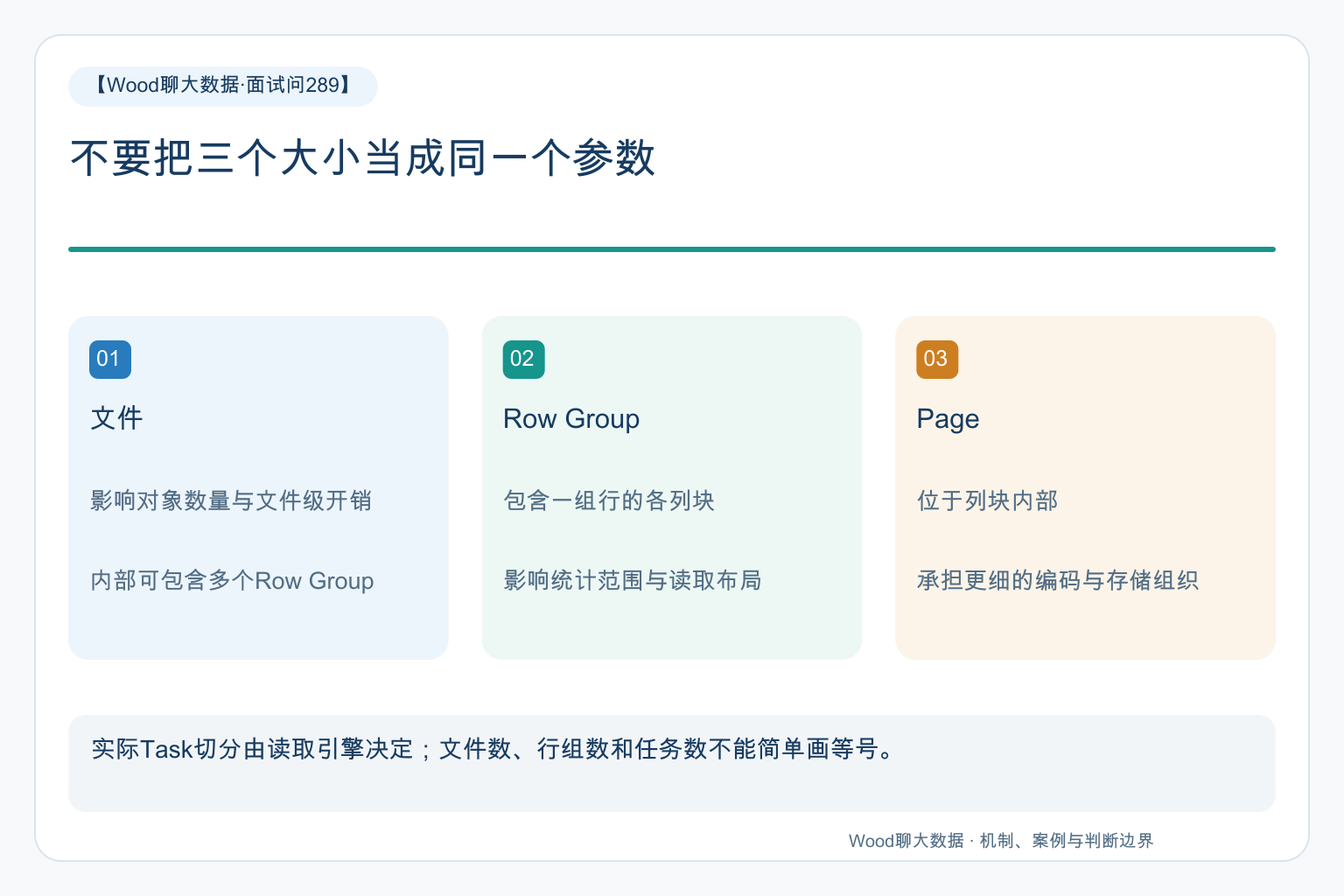Image resolution: width=1344 pixels, height=896 pixels.
Task: Click the line 影响统计范围与读取布局
Action: [633, 580]
